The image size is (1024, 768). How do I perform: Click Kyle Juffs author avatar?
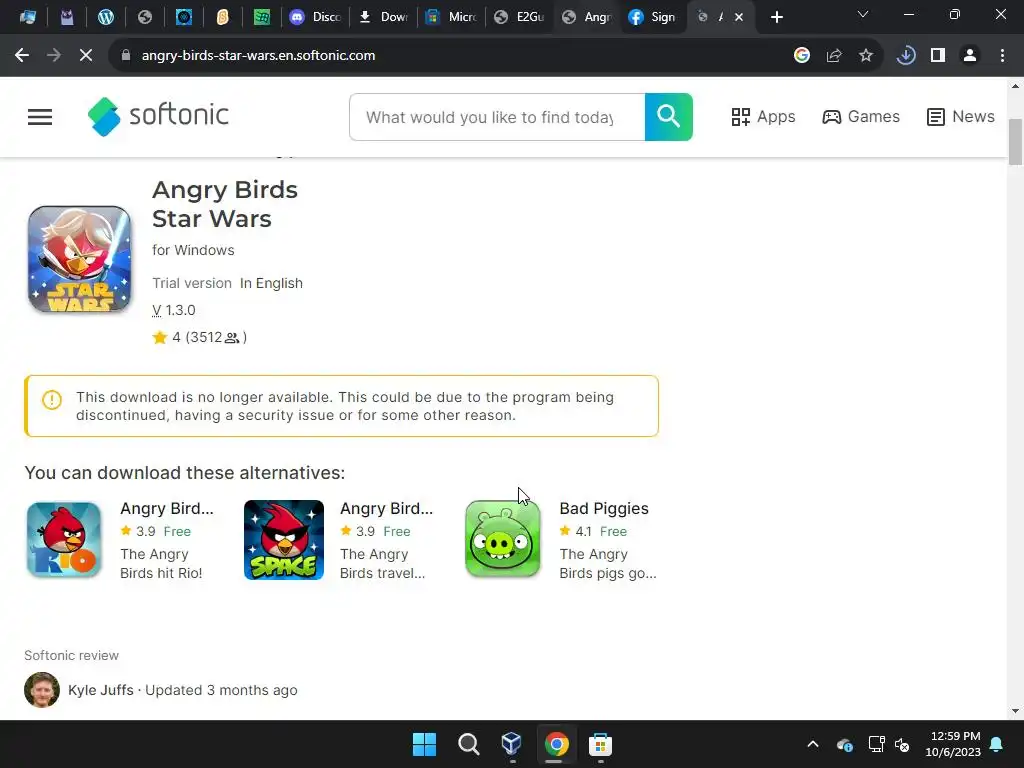(x=42, y=690)
